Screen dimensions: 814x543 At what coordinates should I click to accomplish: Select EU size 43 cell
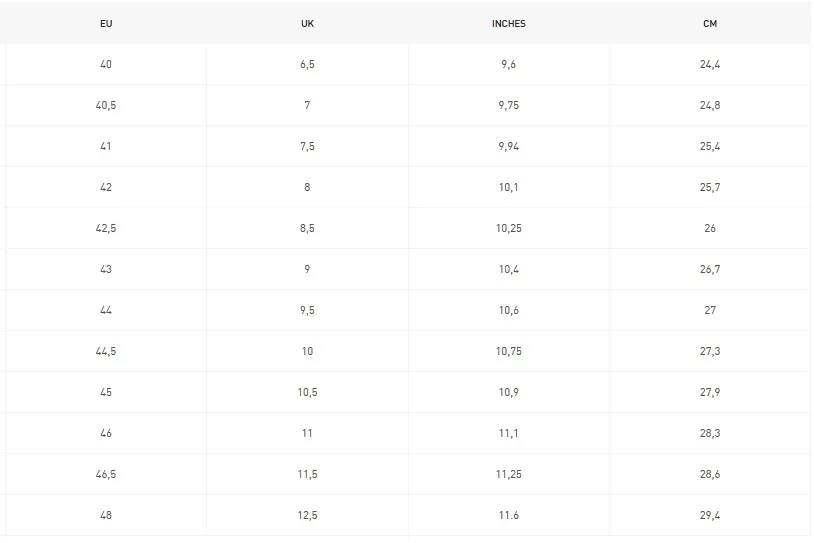[x=106, y=269]
